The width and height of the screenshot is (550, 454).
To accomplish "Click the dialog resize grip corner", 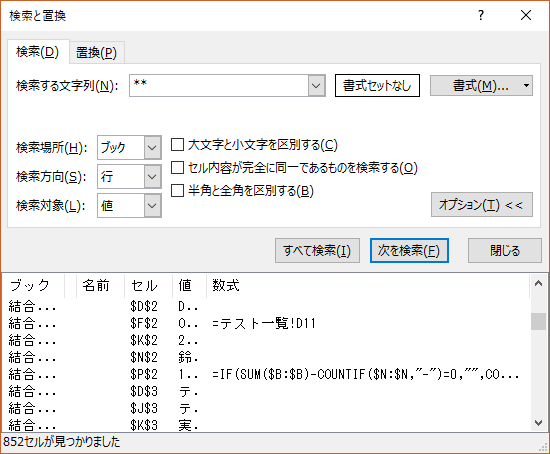I will tap(544, 448).
